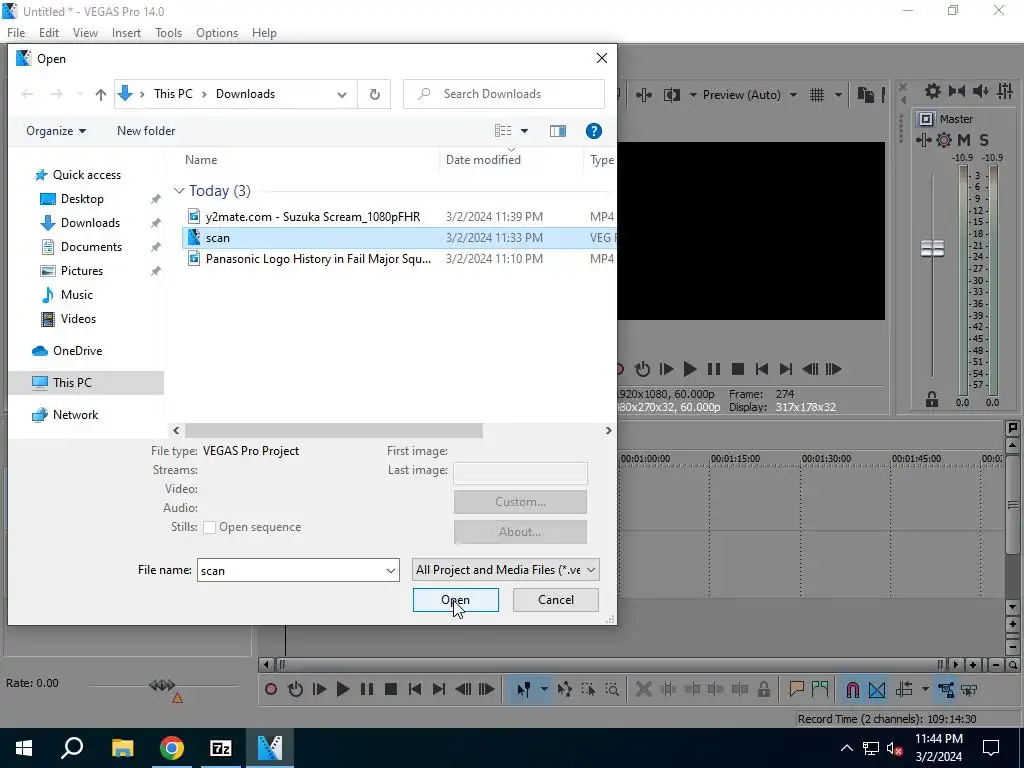Click the dialog Help question mark icon
The width and height of the screenshot is (1024, 768).
tap(594, 131)
